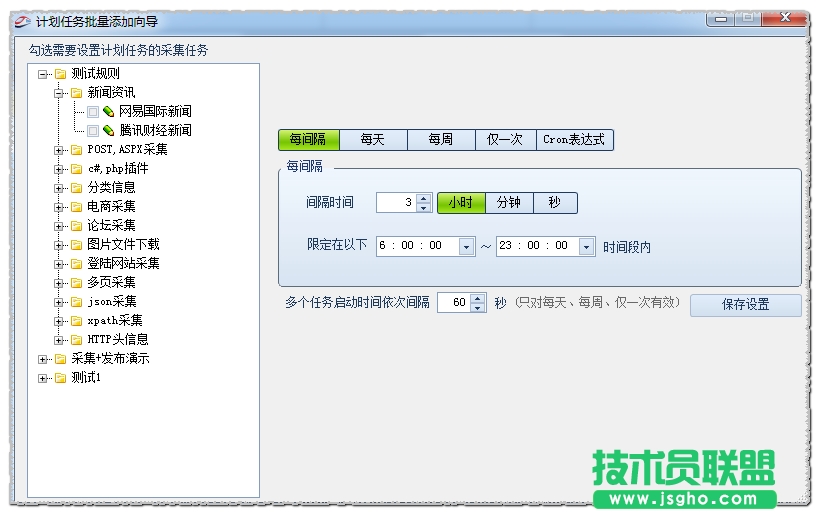Viewport: 820px width, 515px height.
Task: Select the 登陆网站采集 tree label
Action: [123, 264]
